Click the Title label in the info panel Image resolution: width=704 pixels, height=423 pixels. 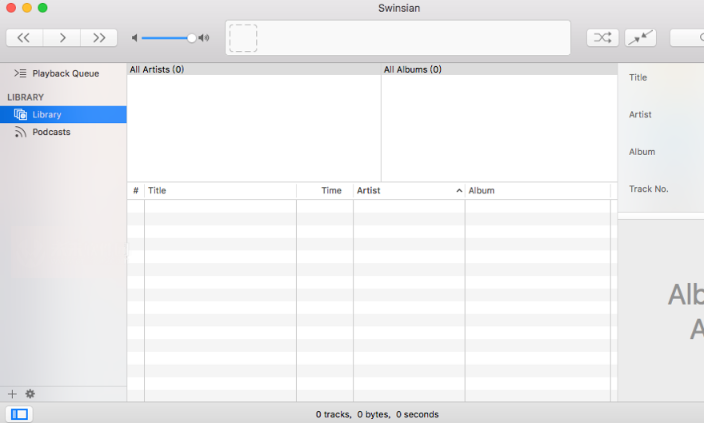638,77
